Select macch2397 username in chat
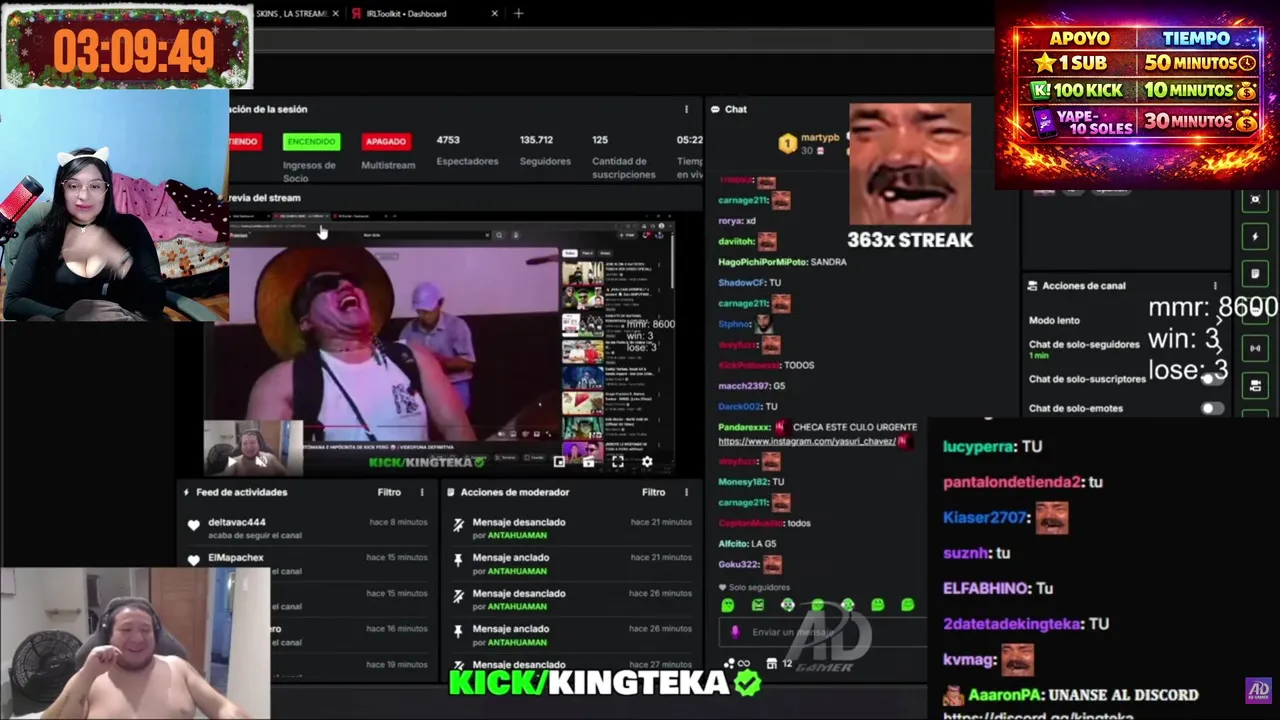1280x720 pixels. click(x=744, y=386)
